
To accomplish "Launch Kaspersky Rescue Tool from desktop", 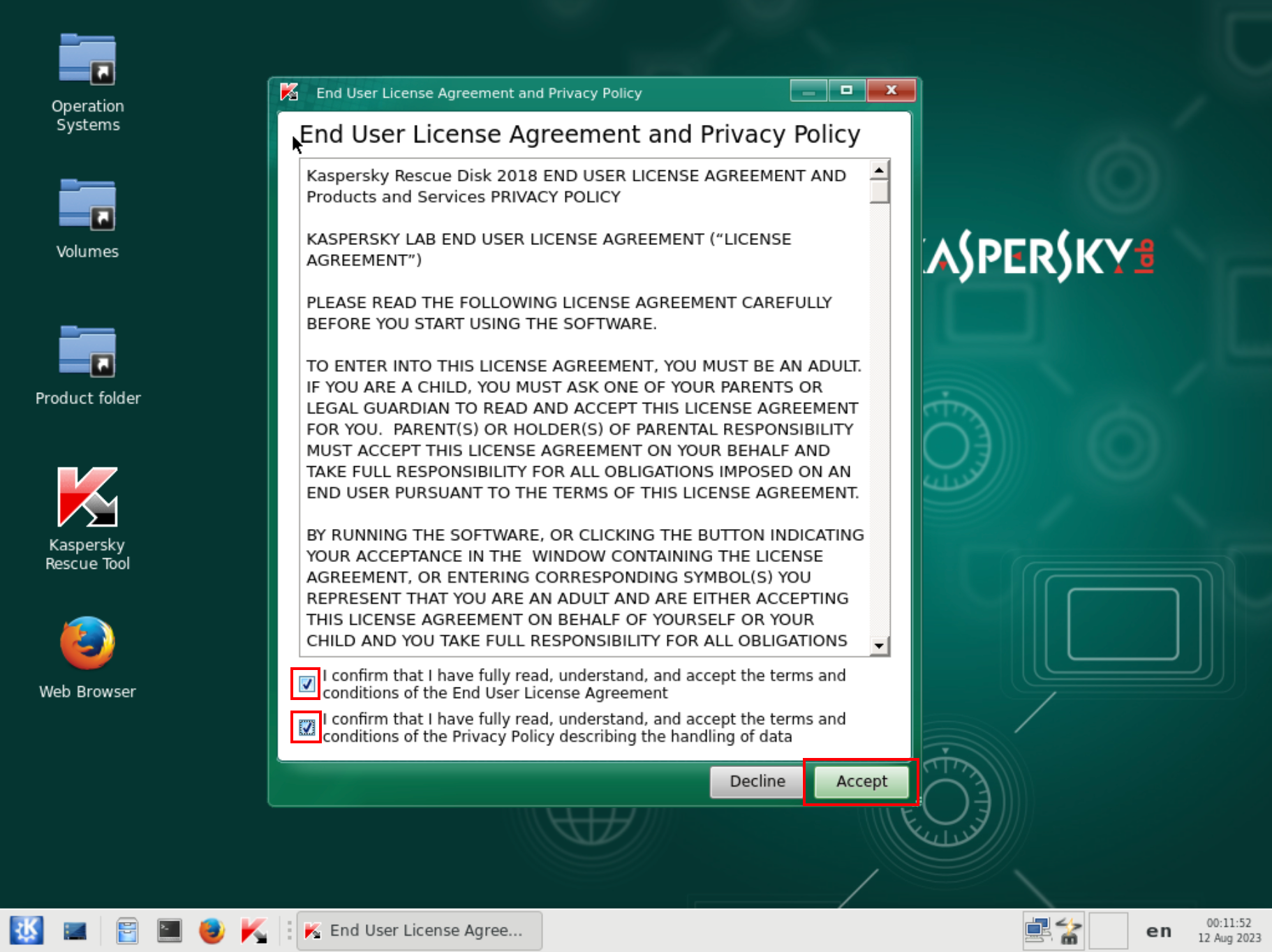I will coord(88,519).
